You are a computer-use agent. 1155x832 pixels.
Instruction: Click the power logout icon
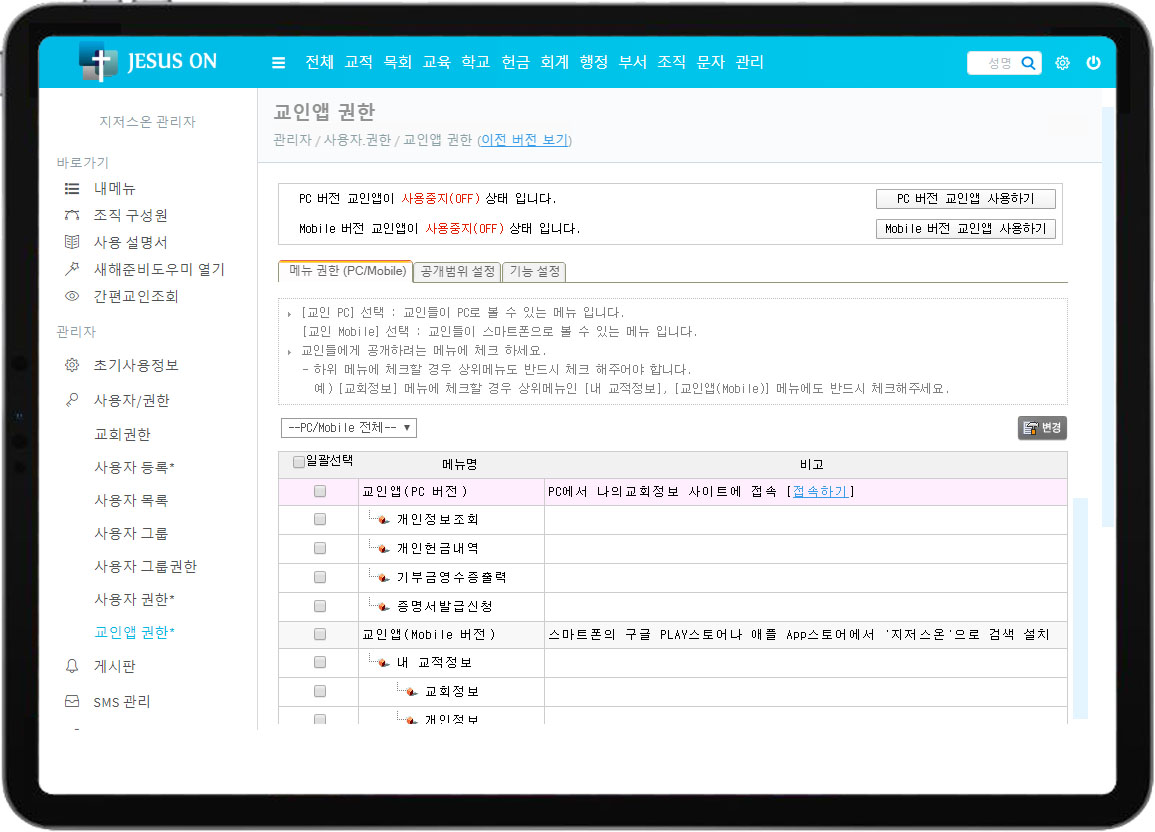click(1093, 63)
